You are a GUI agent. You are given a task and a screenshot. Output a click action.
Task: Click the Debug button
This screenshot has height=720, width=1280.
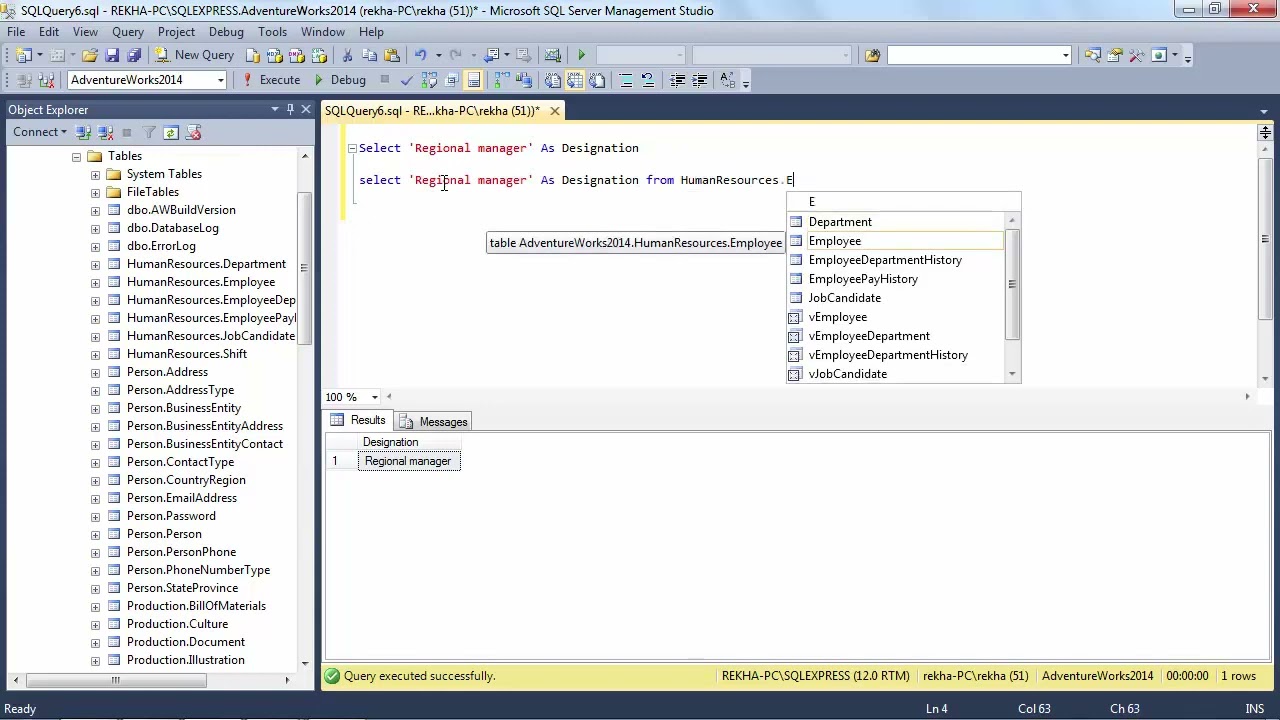coord(339,80)
